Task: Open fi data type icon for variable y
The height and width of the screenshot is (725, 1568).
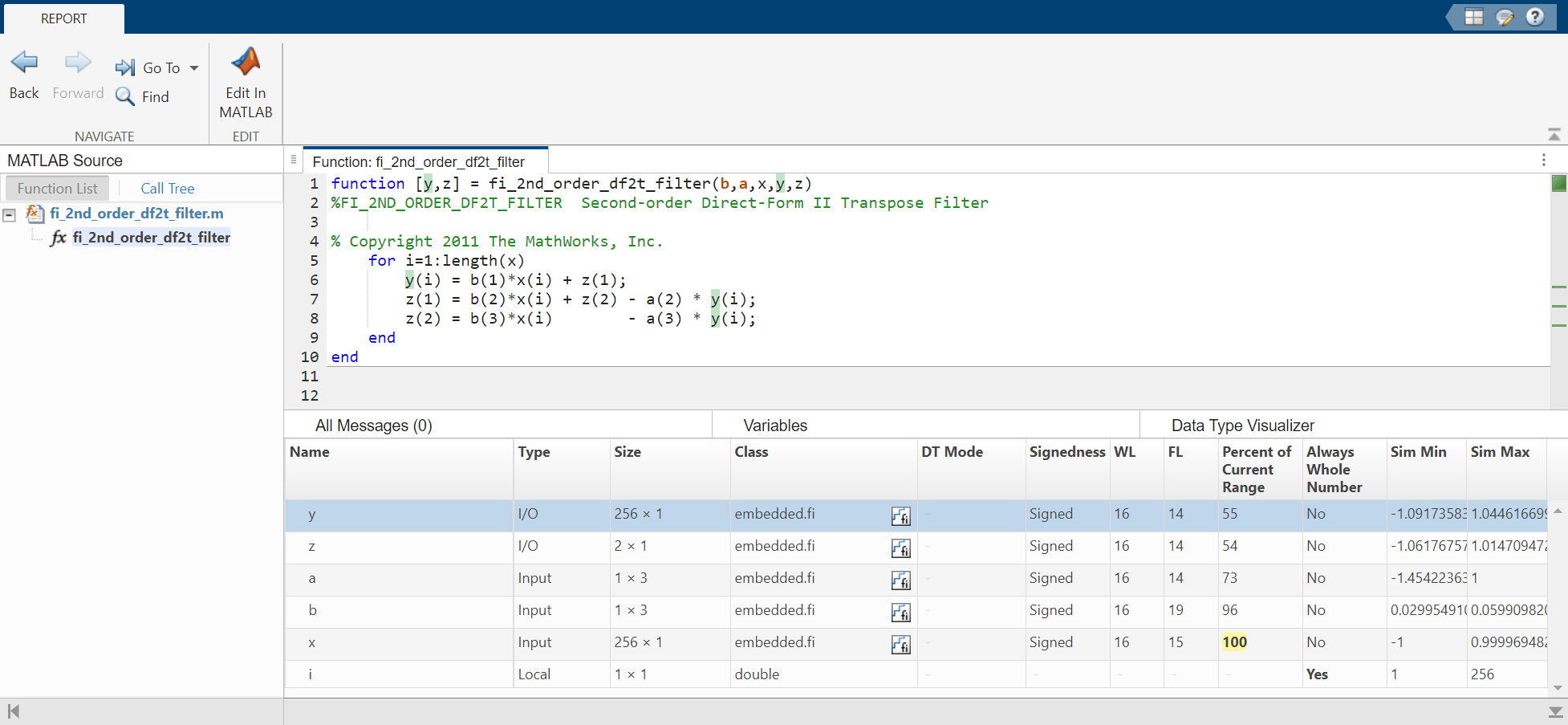Action: pos(900,516)
